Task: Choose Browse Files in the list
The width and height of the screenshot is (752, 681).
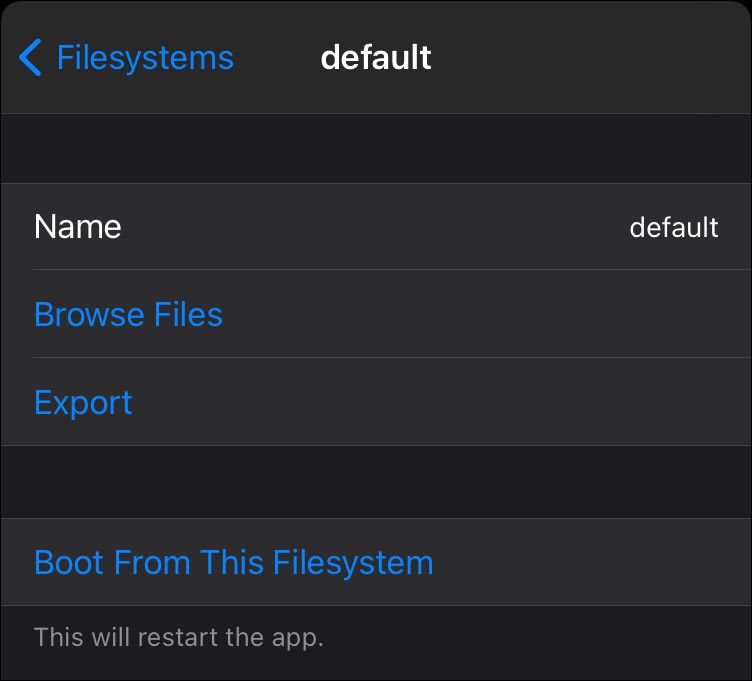Action: click(128, 315)
